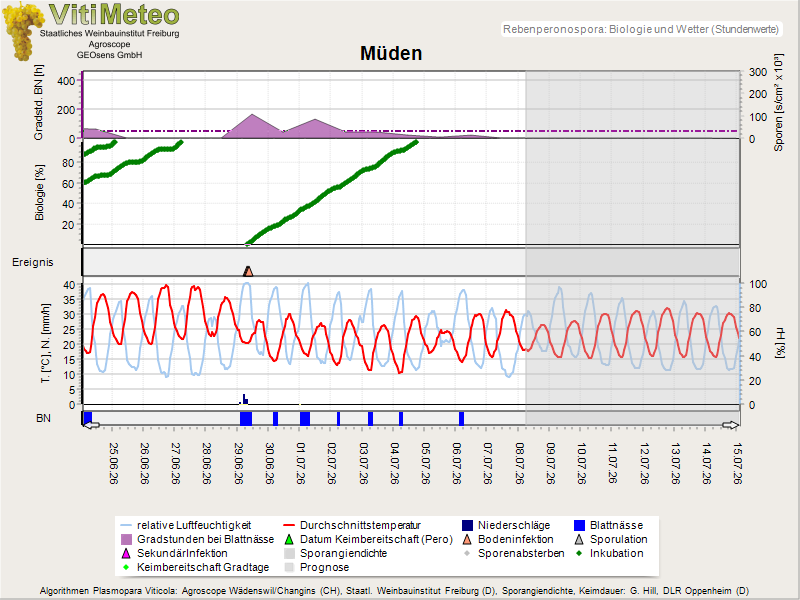Click the Sporulation triangle legend icon
This screenshot has width=800, height=600.
coord(579,539)
